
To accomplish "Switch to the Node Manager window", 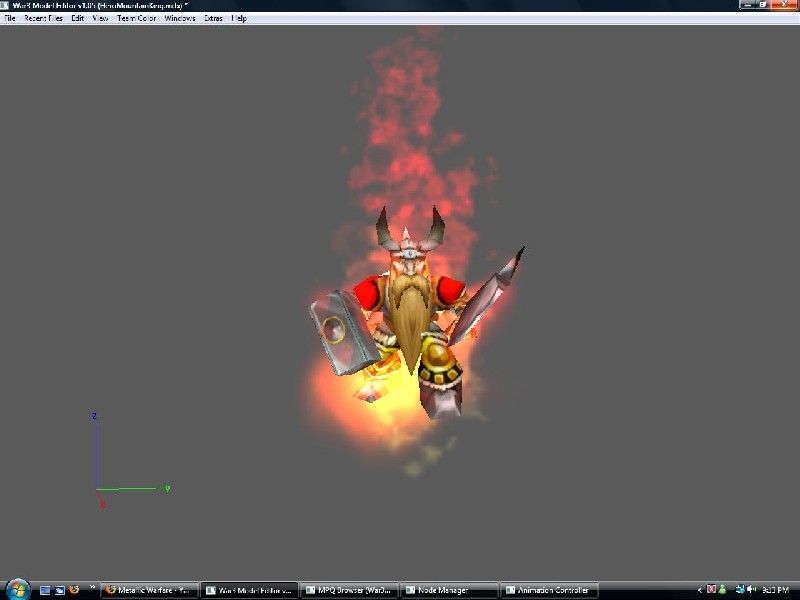I will point(449,591).
